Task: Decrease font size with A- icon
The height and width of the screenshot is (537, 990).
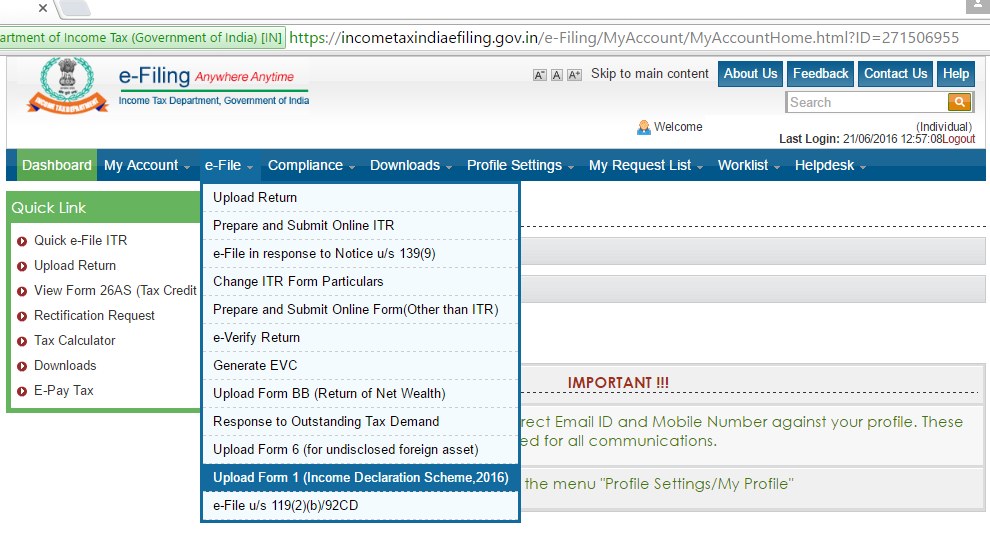Action: click(539, 75)
